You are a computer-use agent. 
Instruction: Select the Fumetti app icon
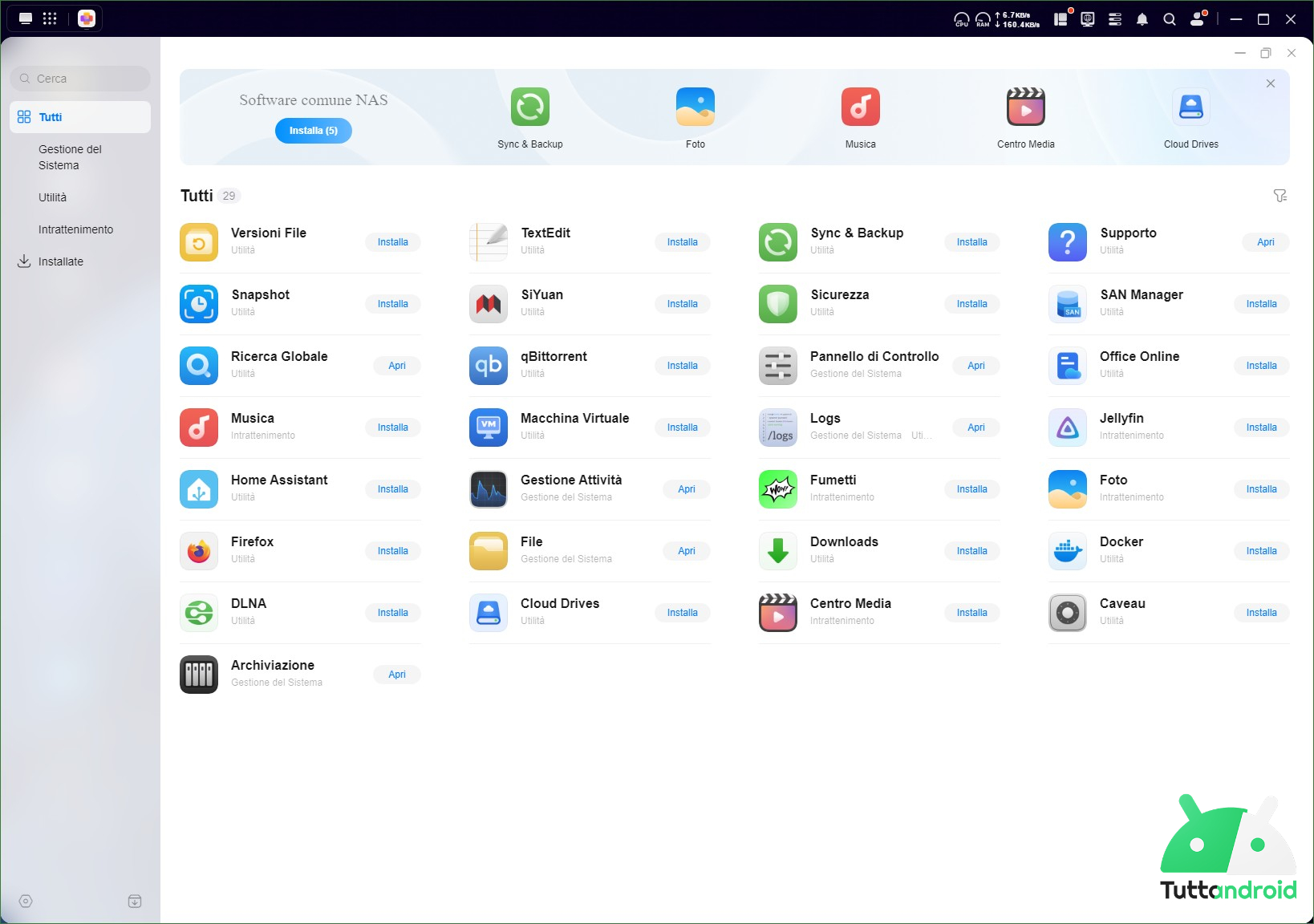[x=778, y=489]
